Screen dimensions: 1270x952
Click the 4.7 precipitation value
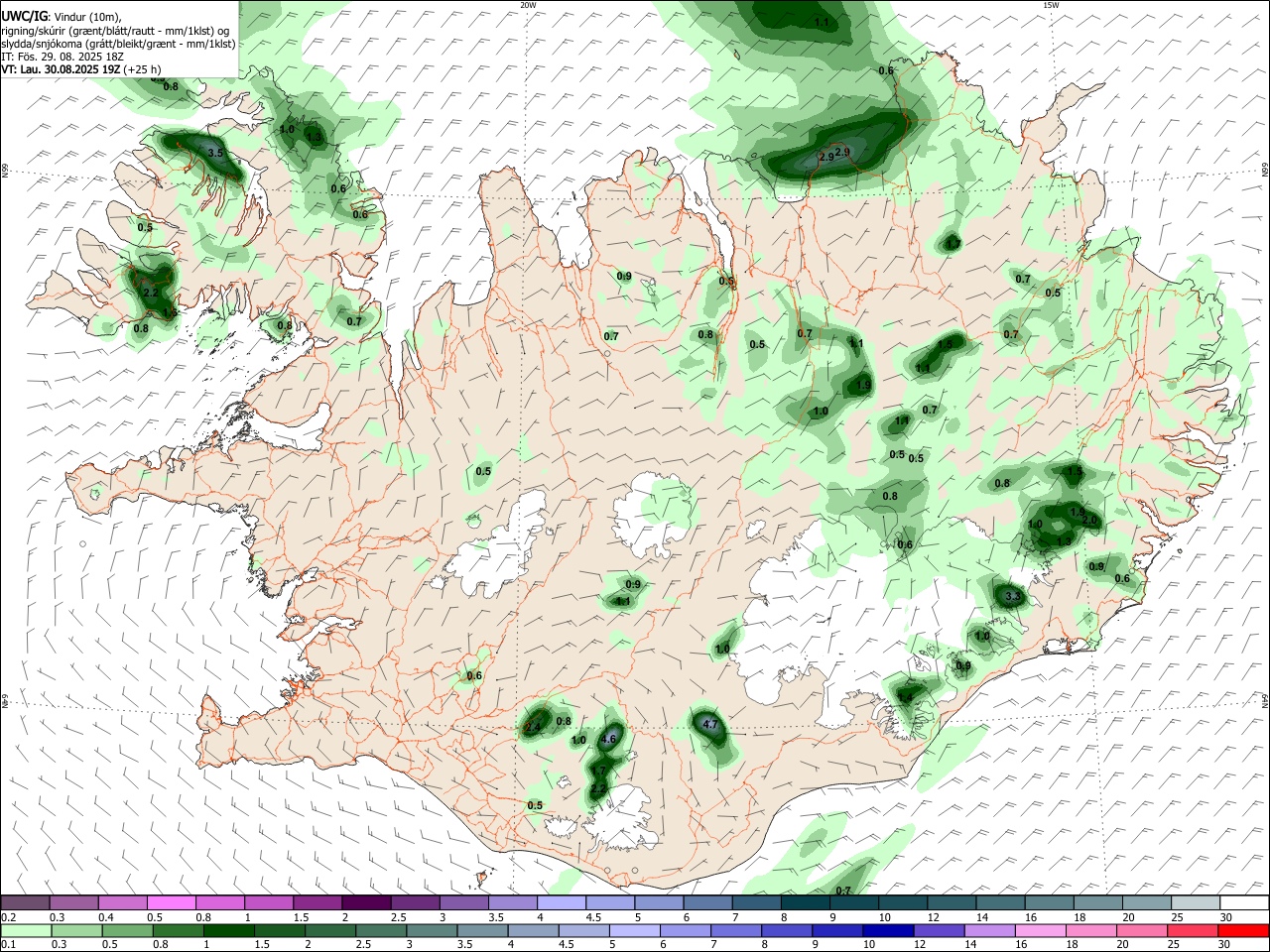(710, 725)
